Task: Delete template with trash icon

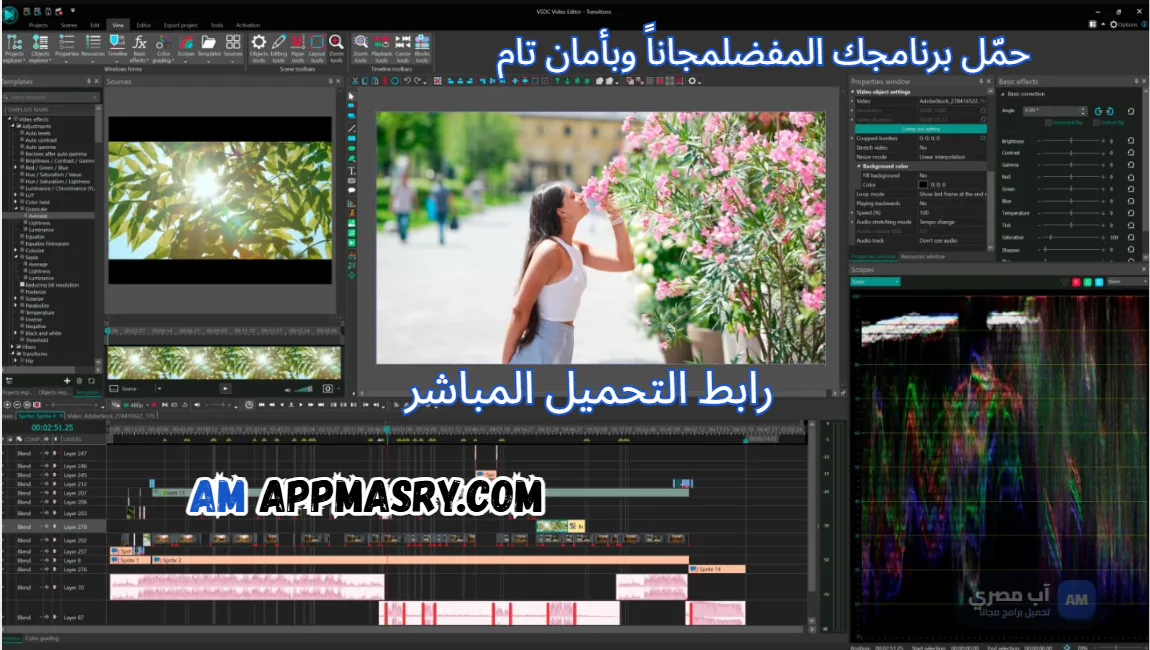Action: (79, 381)
